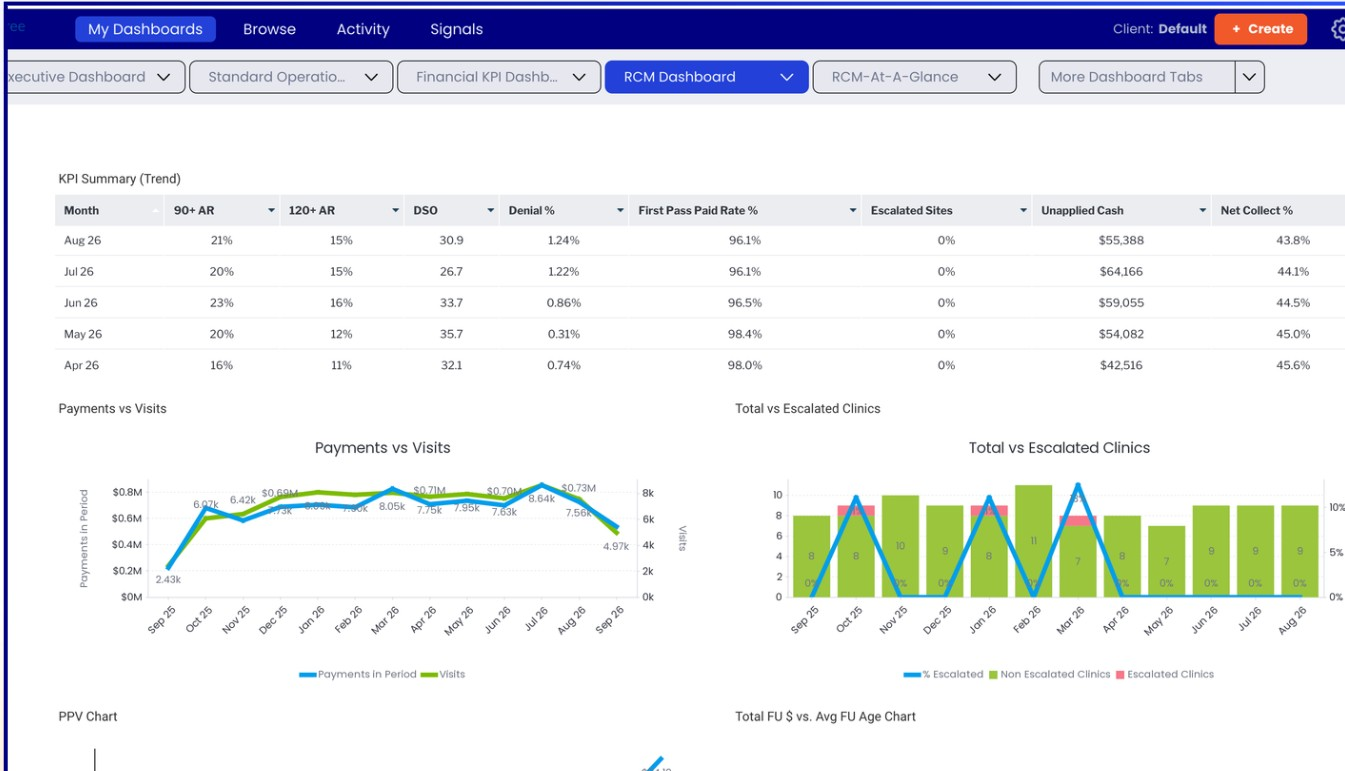The height and width of the screenshot is (771, 1345).
Task: Expand the RCM Dashboard chevron
Action: 787,77
